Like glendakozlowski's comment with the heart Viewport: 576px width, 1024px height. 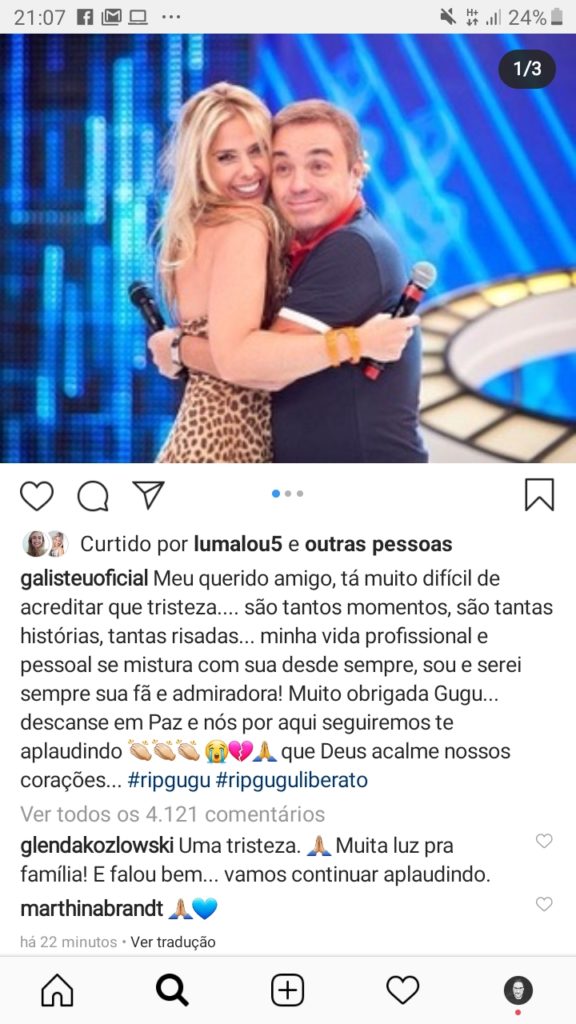coord(544,841)
